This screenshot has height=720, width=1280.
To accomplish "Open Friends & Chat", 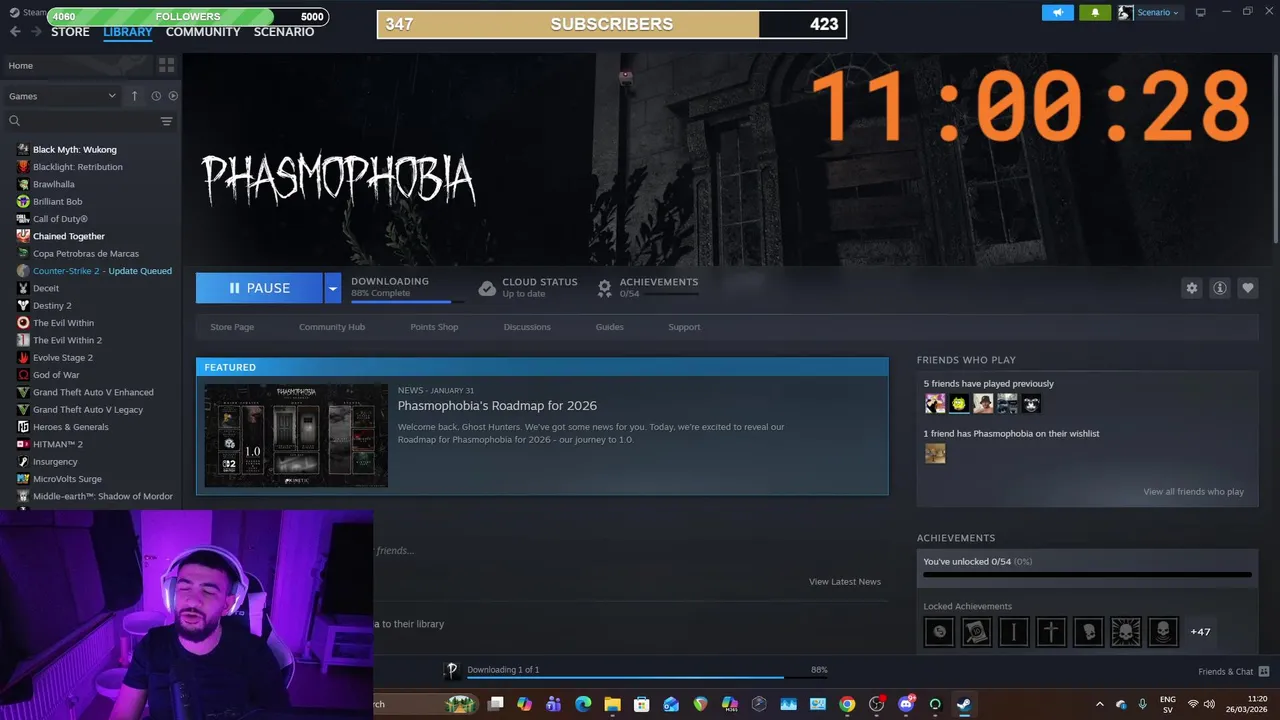I will coord(1233,671).
